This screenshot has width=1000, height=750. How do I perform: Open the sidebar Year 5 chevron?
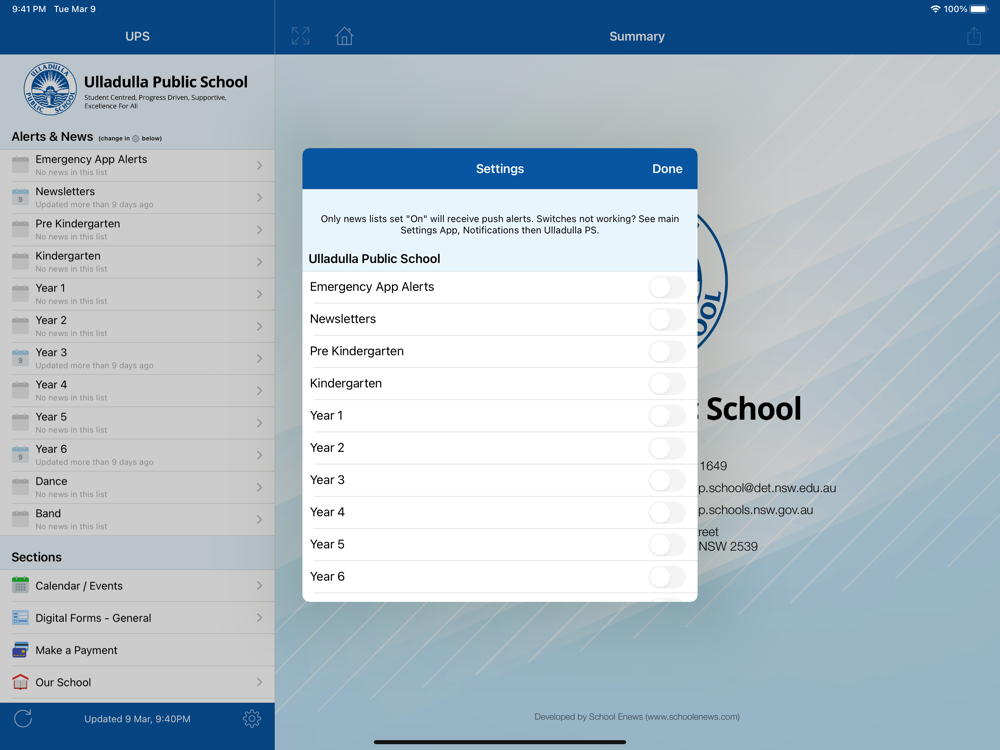click(x=260, y=423)
